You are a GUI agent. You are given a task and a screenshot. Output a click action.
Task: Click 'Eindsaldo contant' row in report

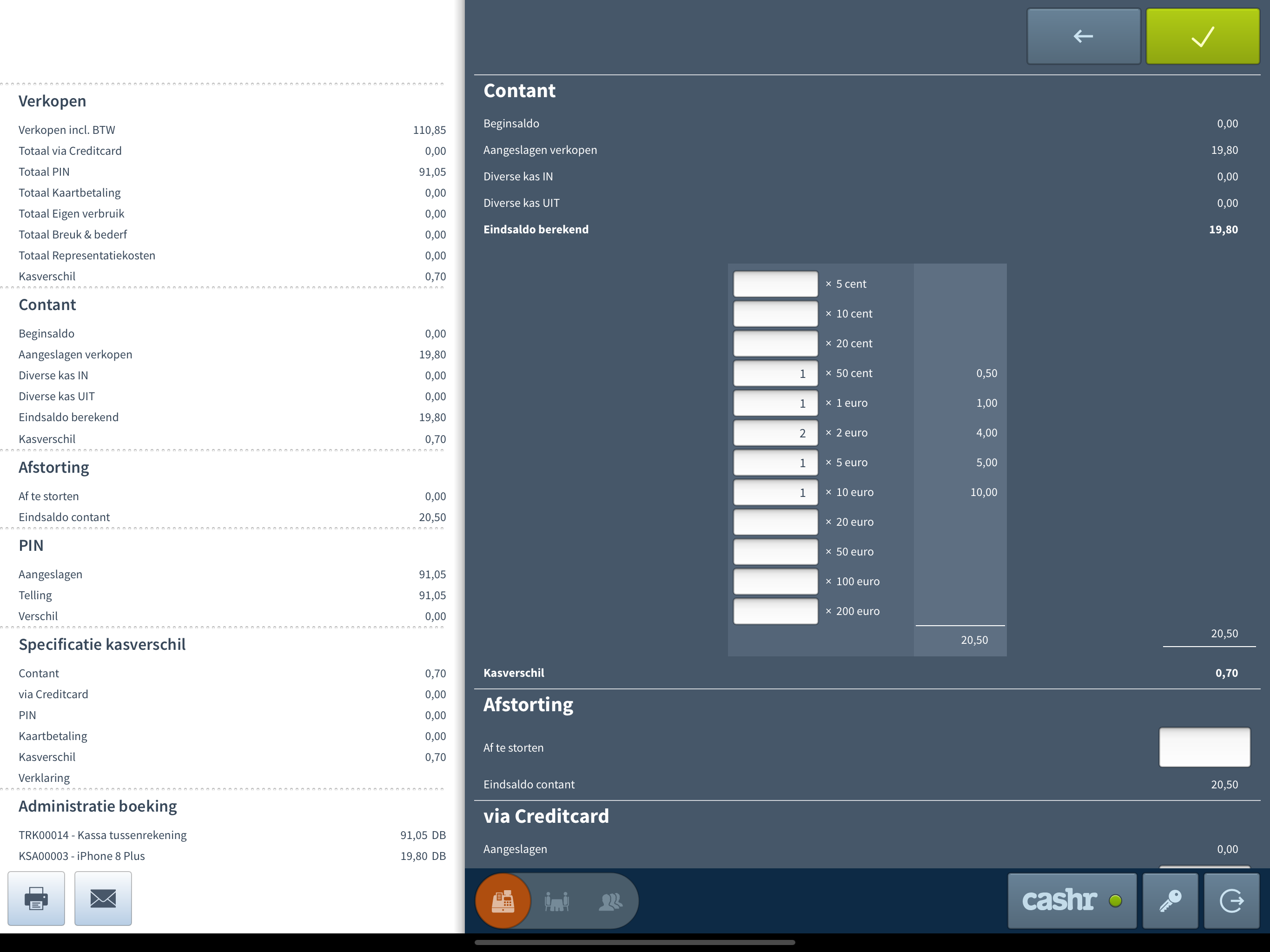(232, 517)
